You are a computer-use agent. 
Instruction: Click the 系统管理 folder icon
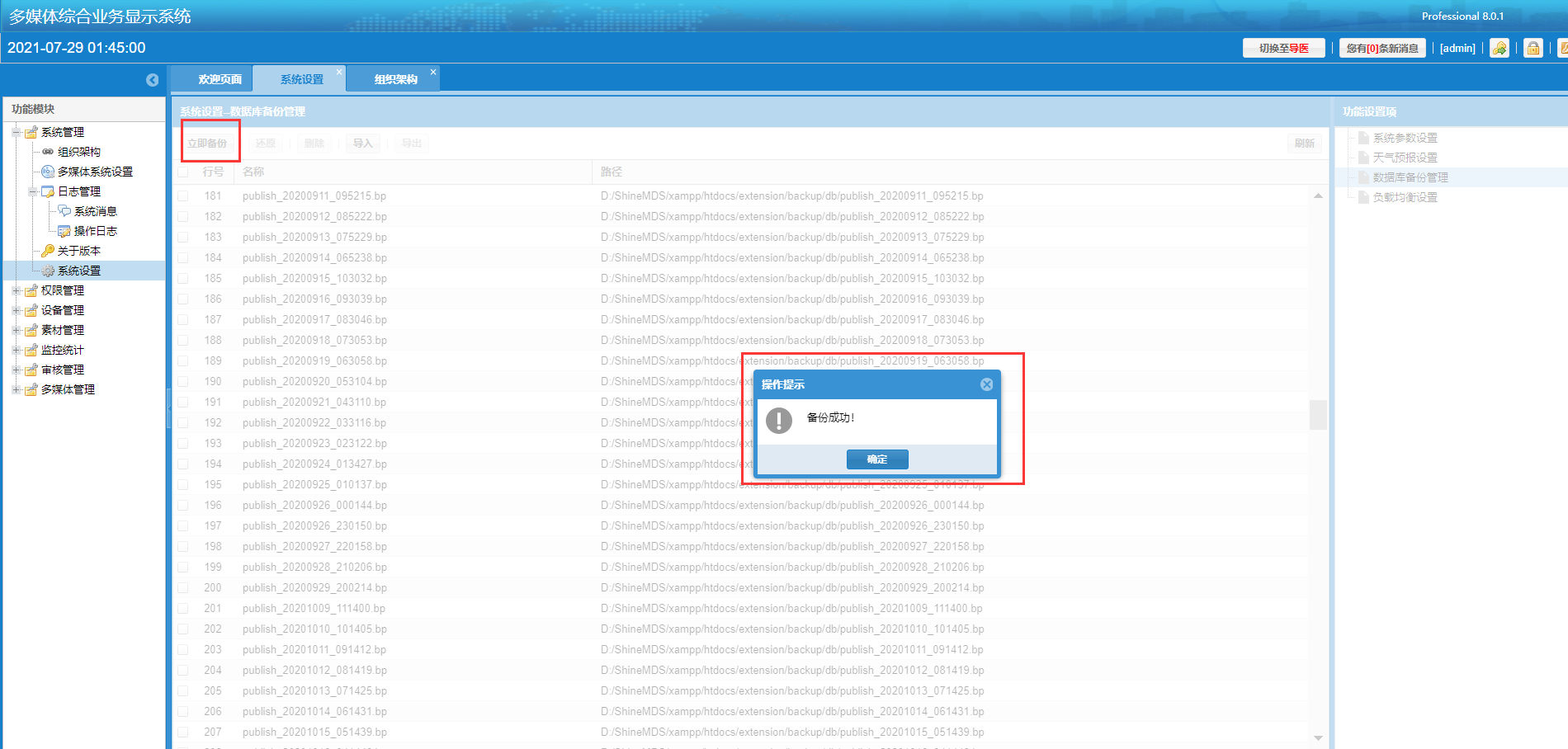pos(31,132)
